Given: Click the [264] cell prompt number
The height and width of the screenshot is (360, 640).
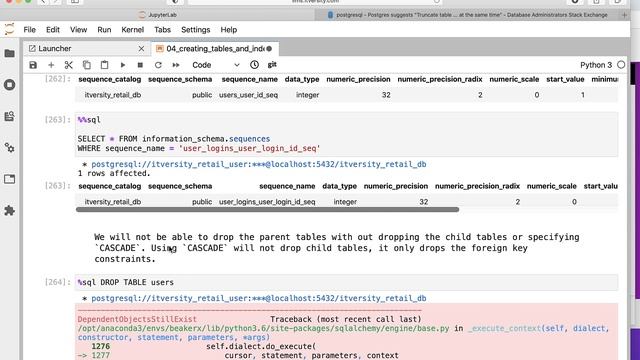Looking at the screenshot, I should click(x=57, y=282).
